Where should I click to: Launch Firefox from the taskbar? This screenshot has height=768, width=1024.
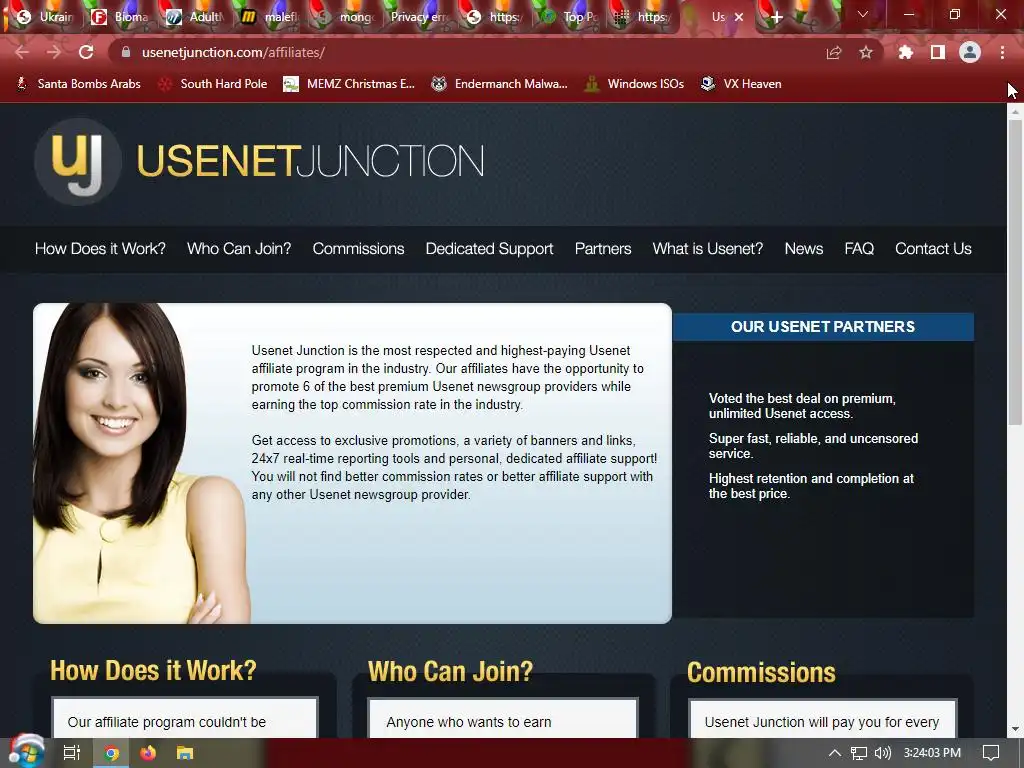pos(148,753)
